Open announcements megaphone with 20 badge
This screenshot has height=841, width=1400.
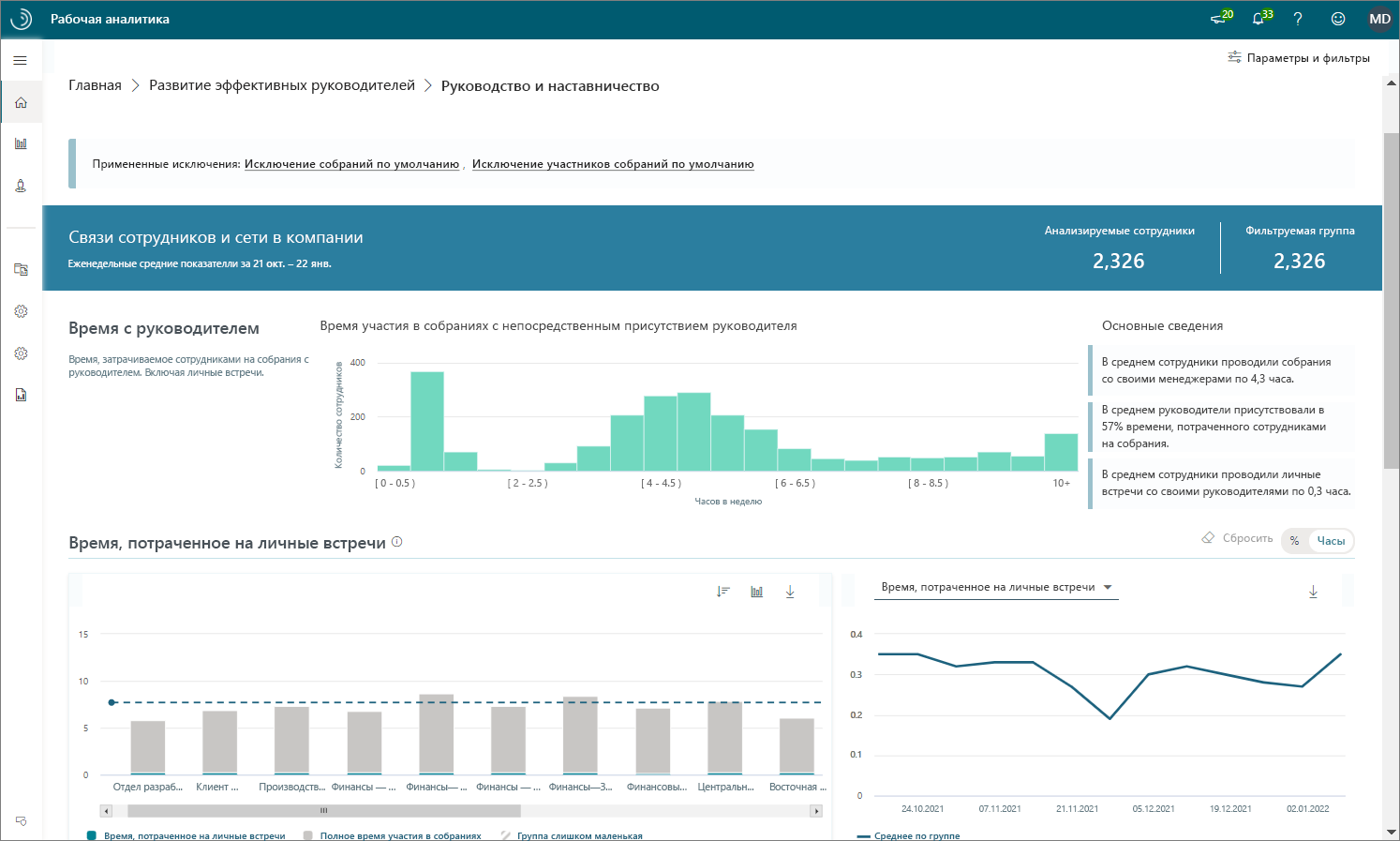coord(1221,18)
